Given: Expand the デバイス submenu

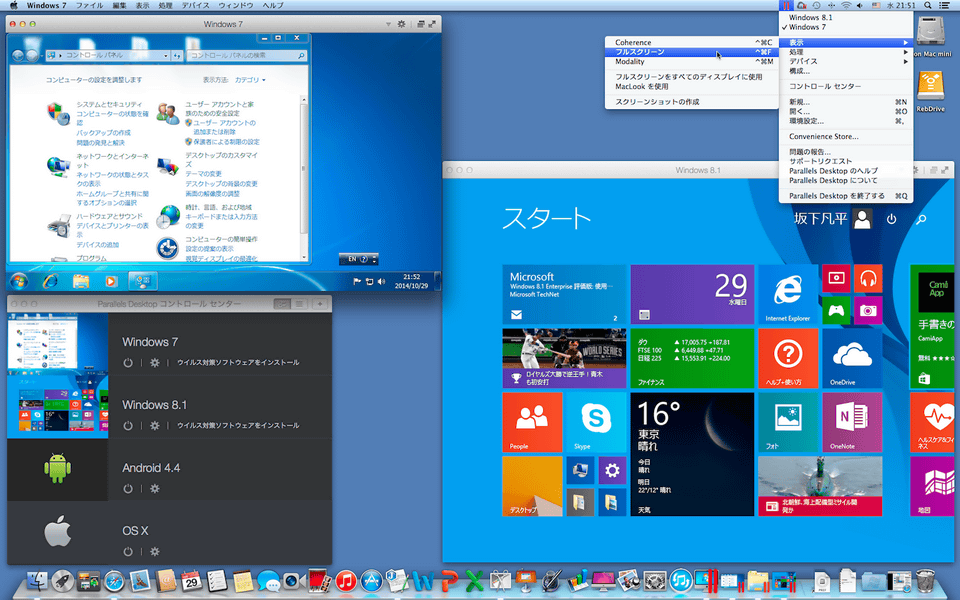Looking at the screenshot, I should coord(846,61).
